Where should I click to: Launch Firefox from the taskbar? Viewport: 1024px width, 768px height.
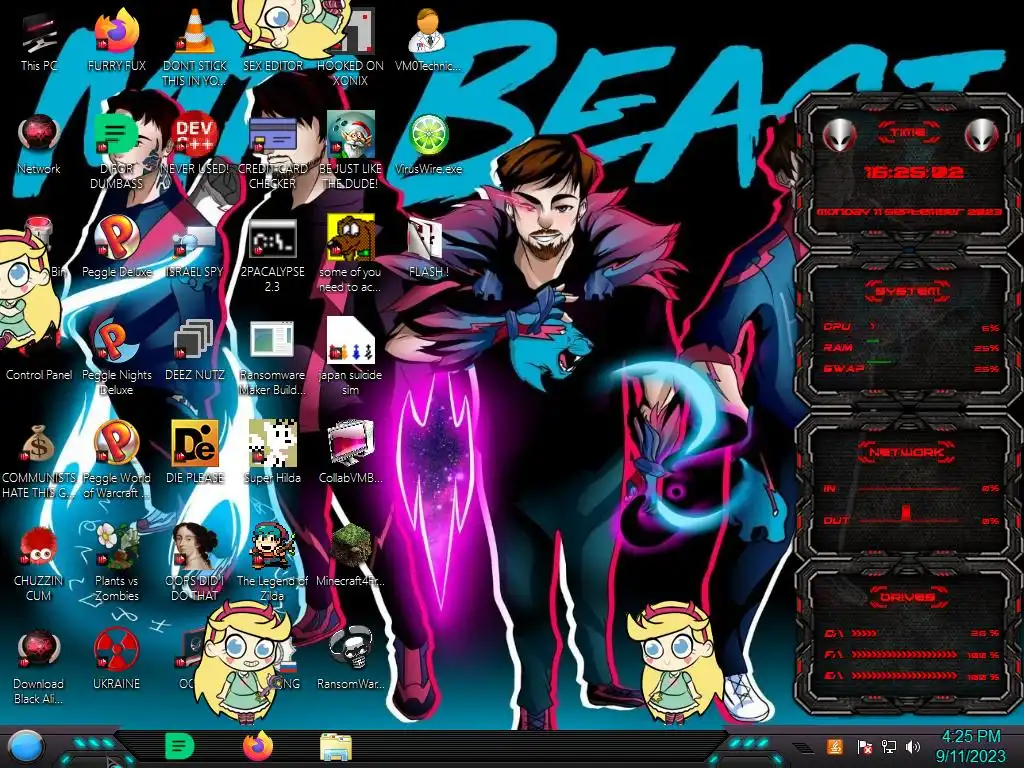(x=258, y=746)
